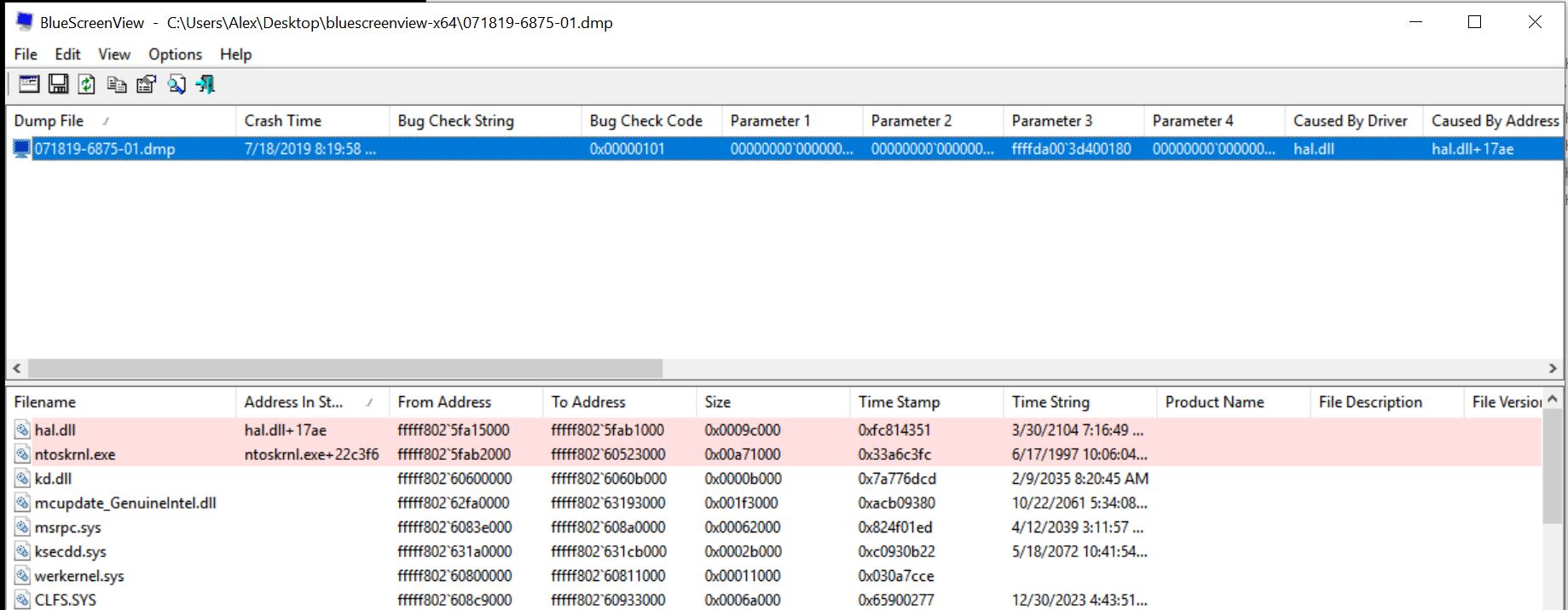
Task: Click the Parameter 2 column header
Action: (933, 121)
